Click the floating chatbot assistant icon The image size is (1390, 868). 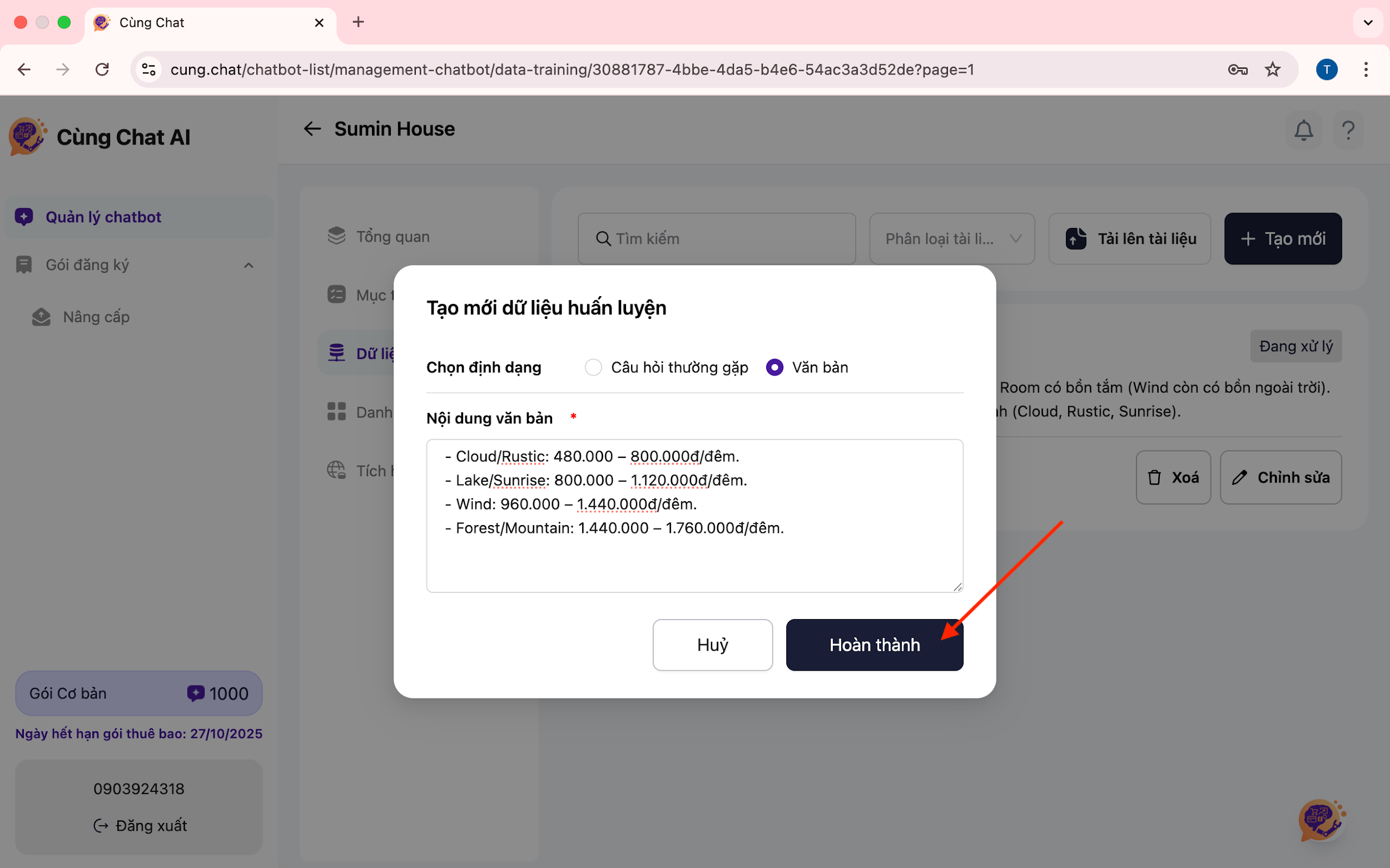coord(1321,820)
